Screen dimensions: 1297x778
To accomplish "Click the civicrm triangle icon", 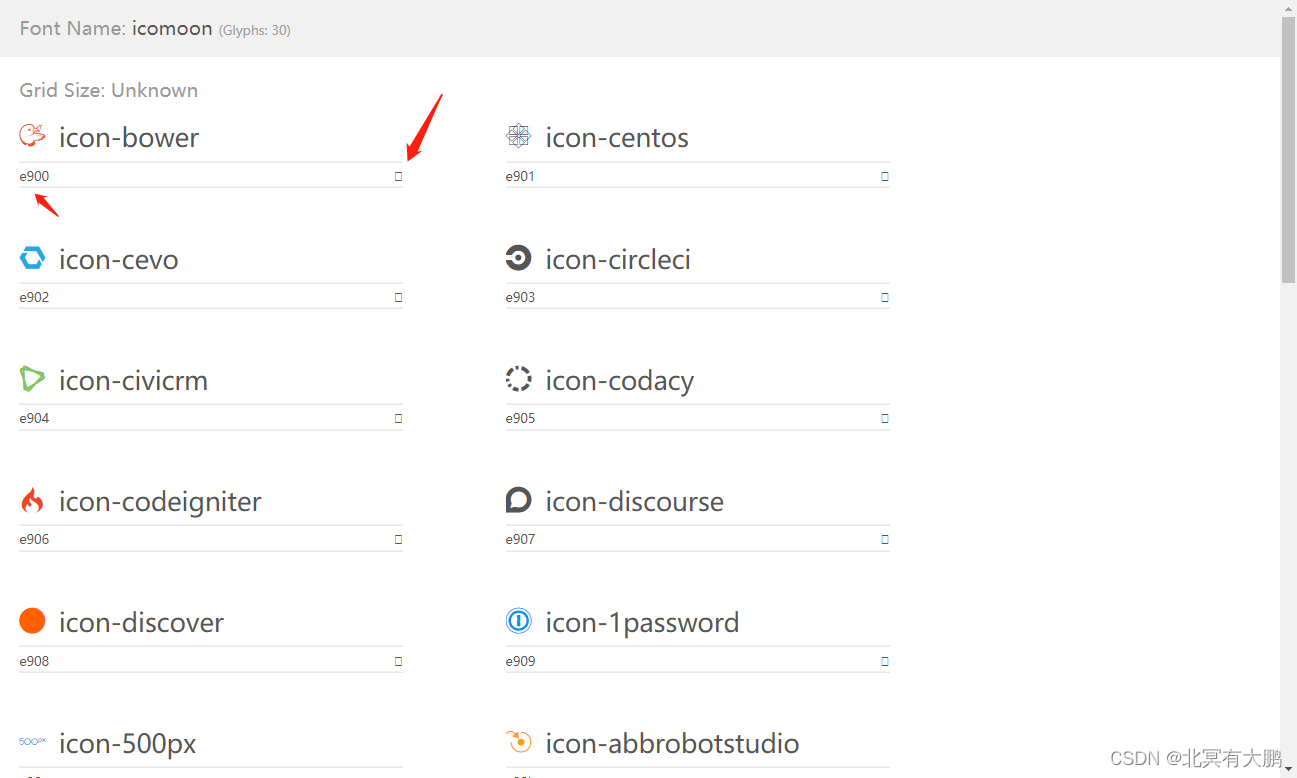I will coord(32,380).
